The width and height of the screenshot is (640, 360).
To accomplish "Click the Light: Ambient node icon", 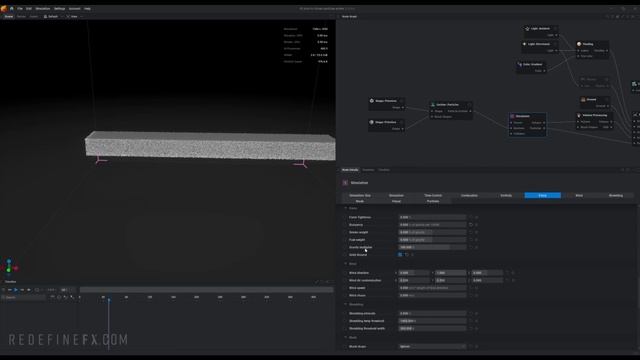I will 527,29.
